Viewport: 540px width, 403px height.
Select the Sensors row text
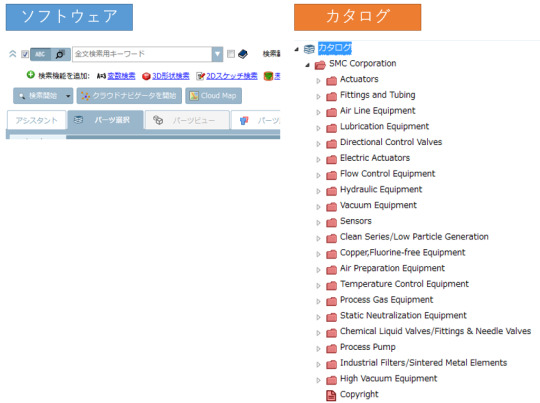[x=356, y=221]
